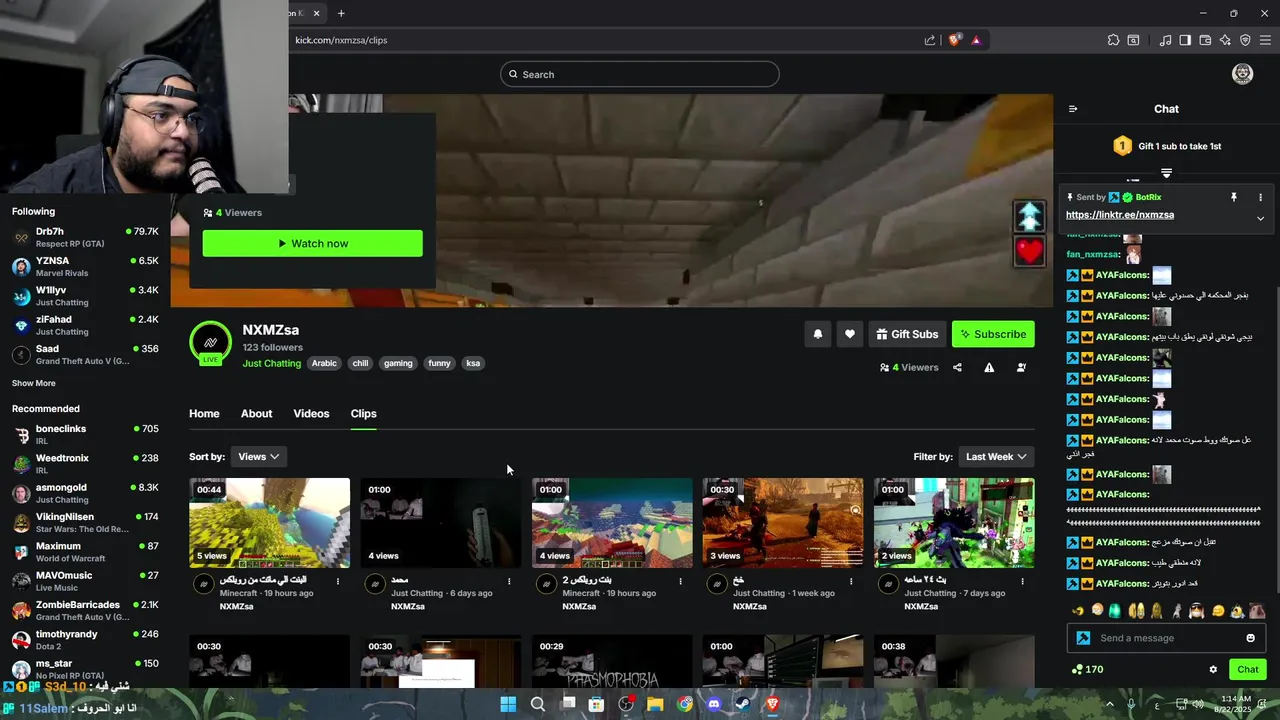Open browser hamburger main menu
This screenshot has width=1280, height=720.
[x=1265, y=40]
